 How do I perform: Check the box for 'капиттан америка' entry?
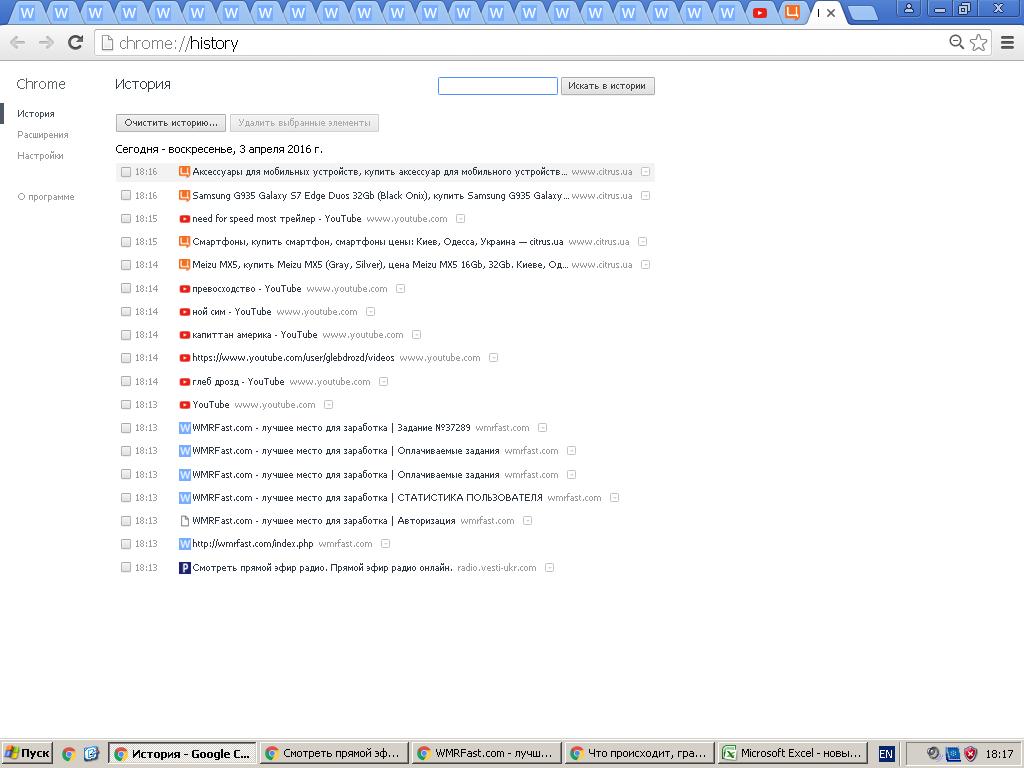(x=126, y=334)
